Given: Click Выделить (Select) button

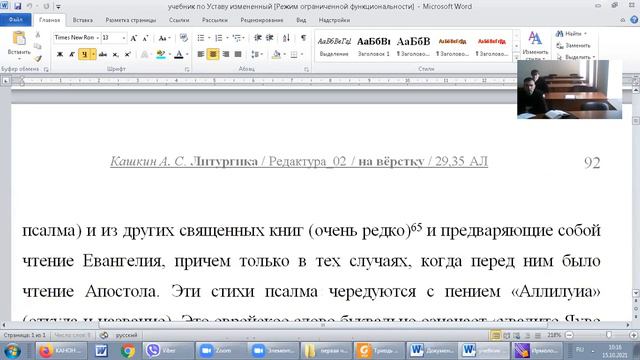Looking at the screenshot, I should (576, 57).
